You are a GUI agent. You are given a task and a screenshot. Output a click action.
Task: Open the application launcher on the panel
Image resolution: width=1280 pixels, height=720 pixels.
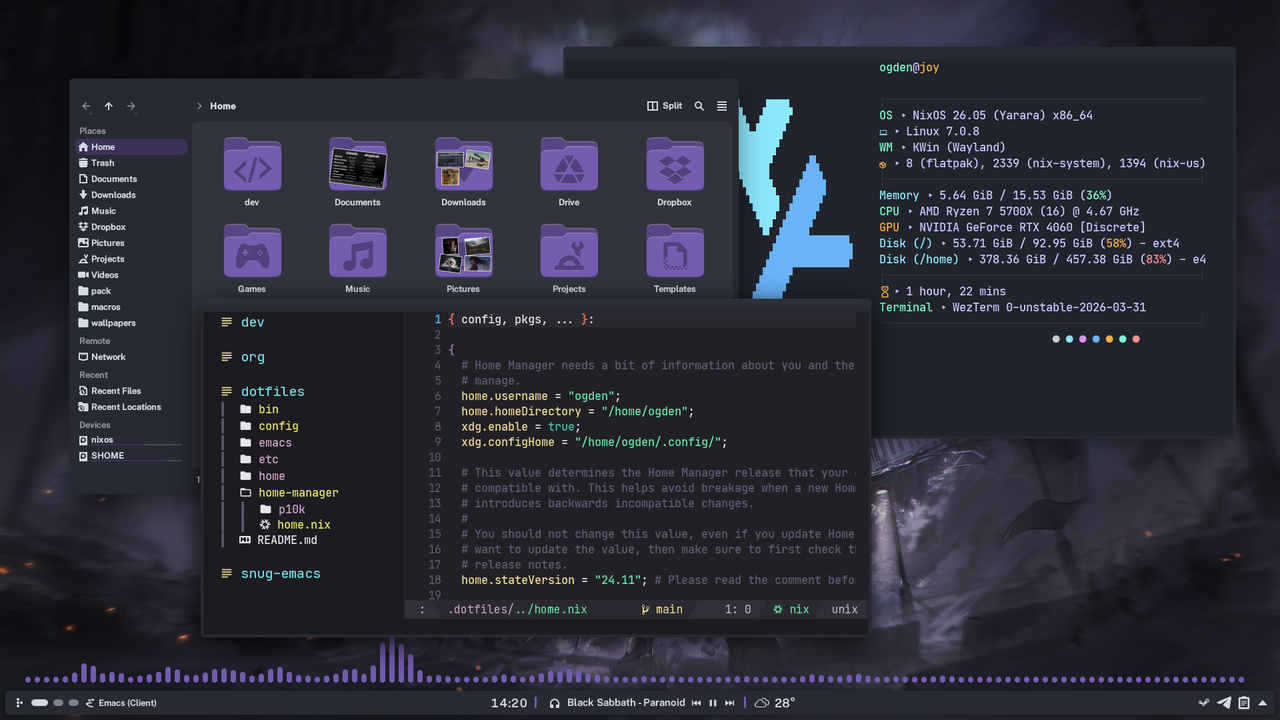point(19,703)
